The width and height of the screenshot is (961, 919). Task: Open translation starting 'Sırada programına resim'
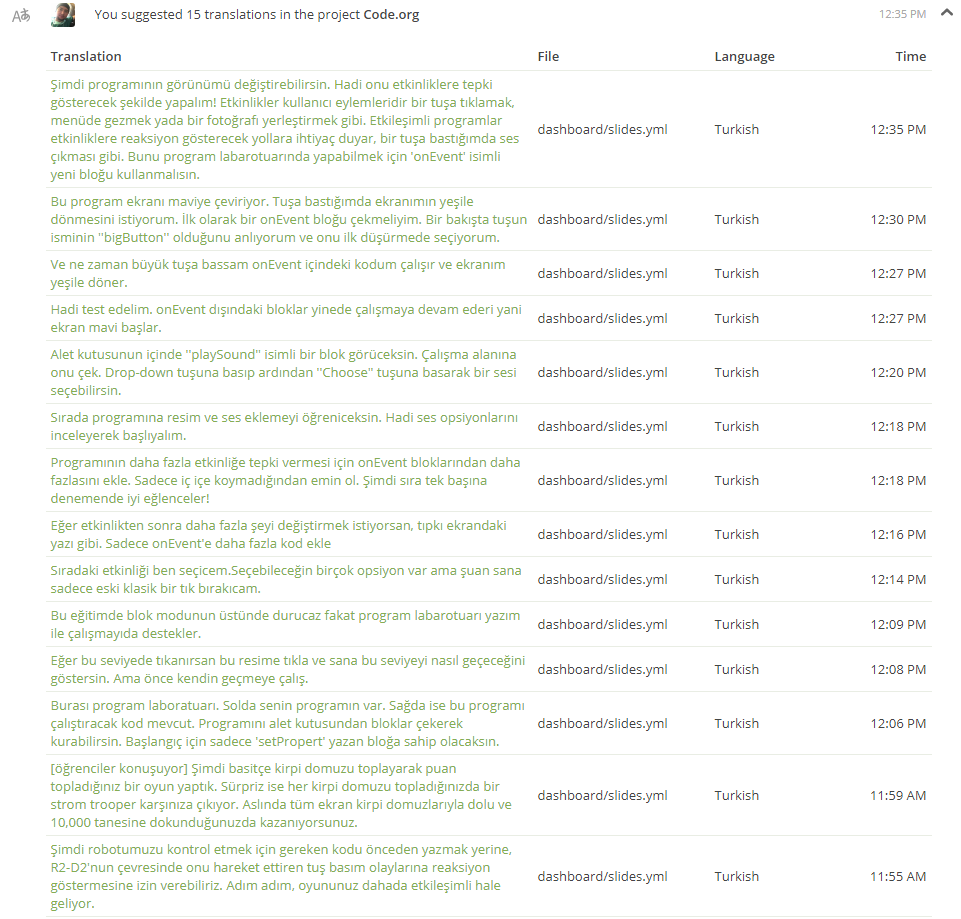[284, 426]
